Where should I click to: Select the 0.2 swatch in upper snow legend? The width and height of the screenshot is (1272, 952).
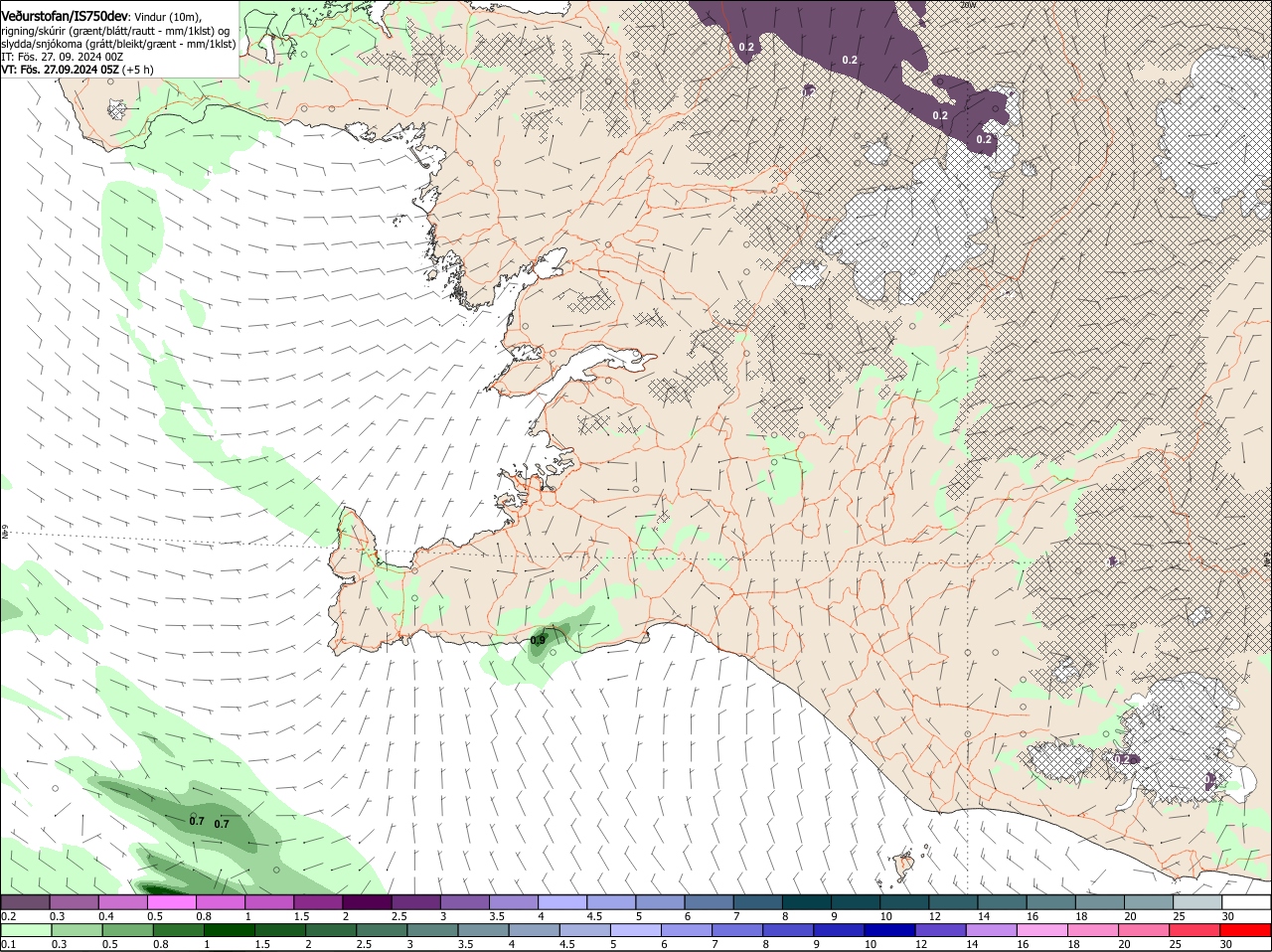tap(25, 901)
